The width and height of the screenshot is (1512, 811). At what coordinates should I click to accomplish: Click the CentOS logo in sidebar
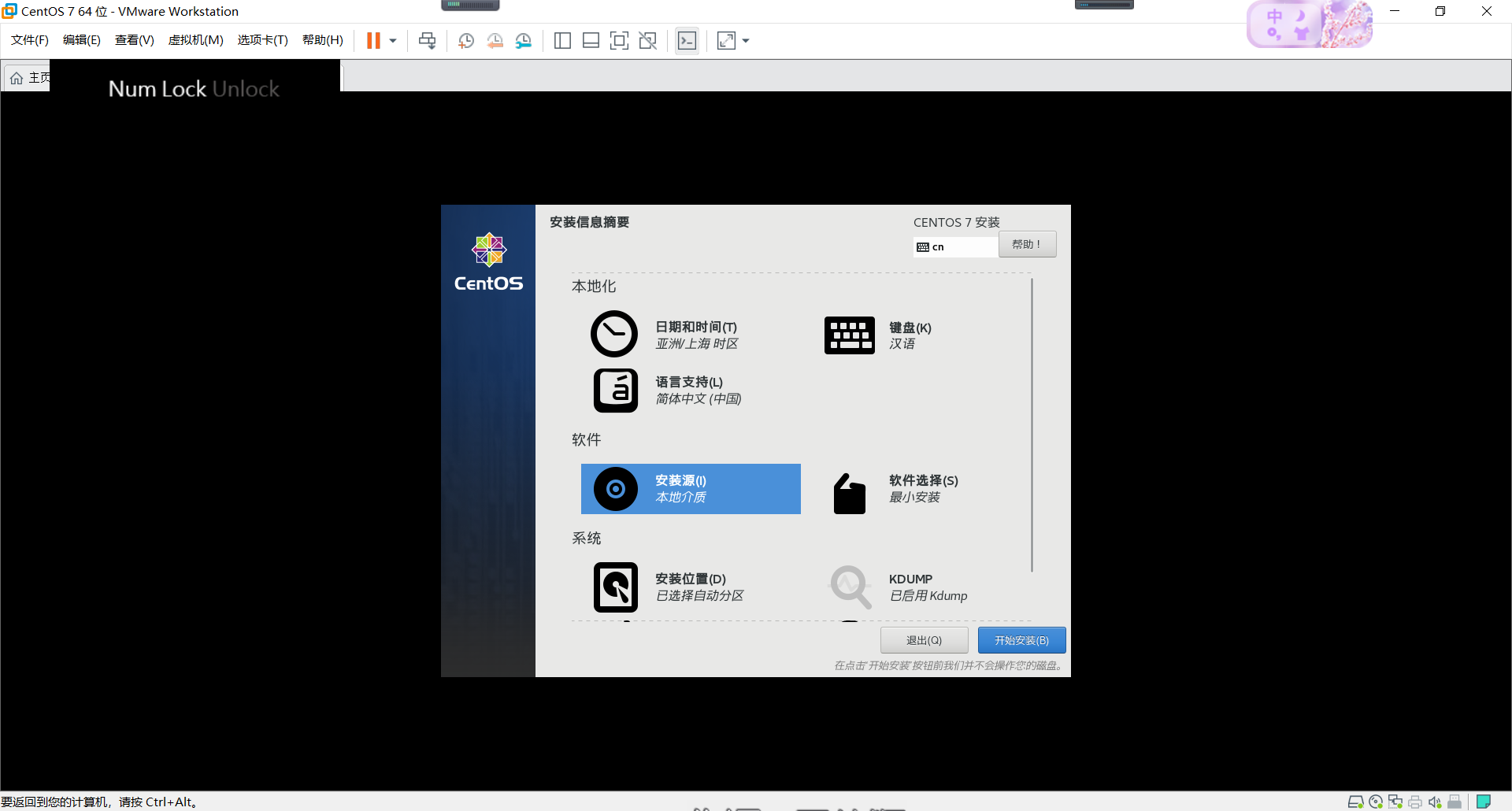pos(488,262)
